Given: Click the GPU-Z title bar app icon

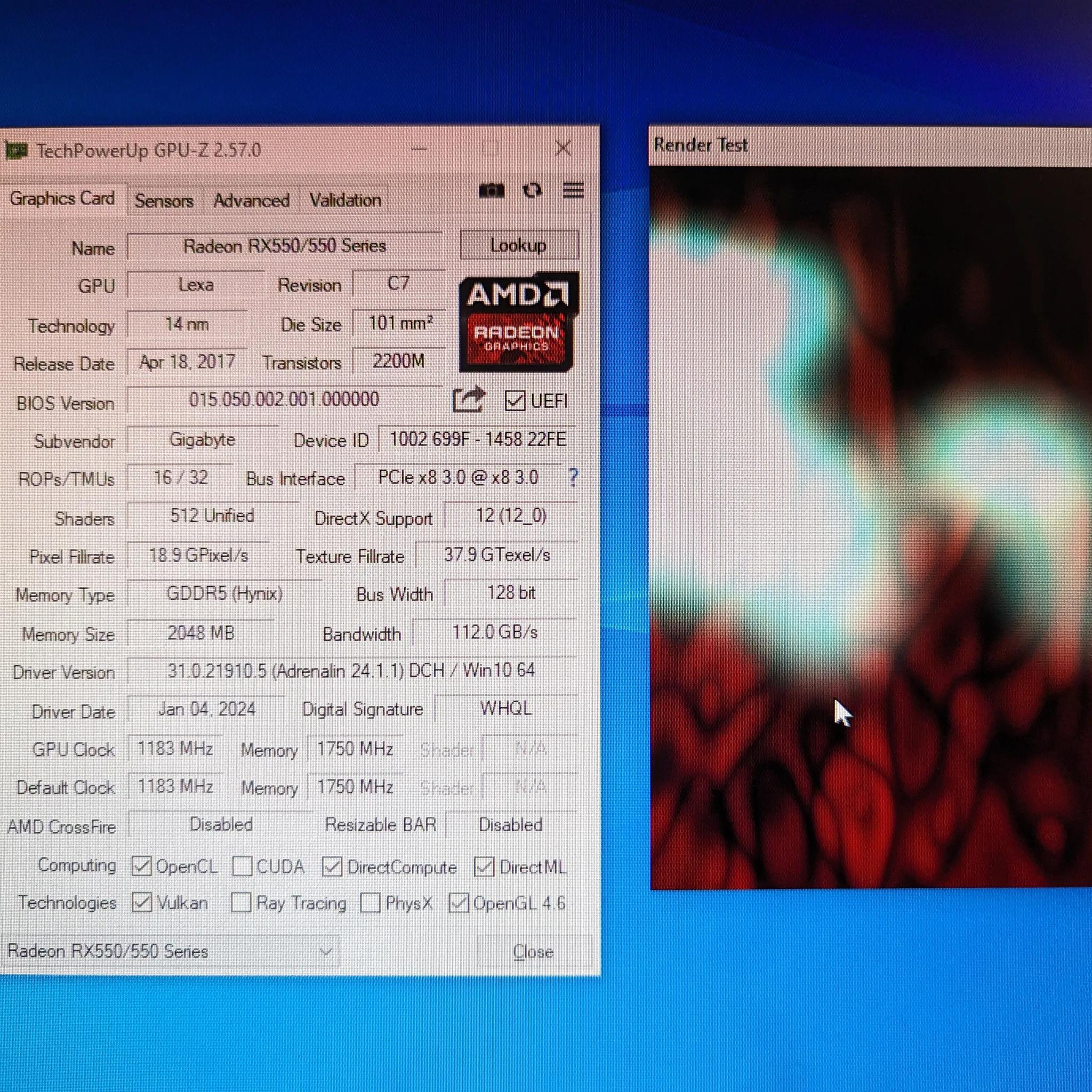Looking at the screenshot, I should point(15,150).
